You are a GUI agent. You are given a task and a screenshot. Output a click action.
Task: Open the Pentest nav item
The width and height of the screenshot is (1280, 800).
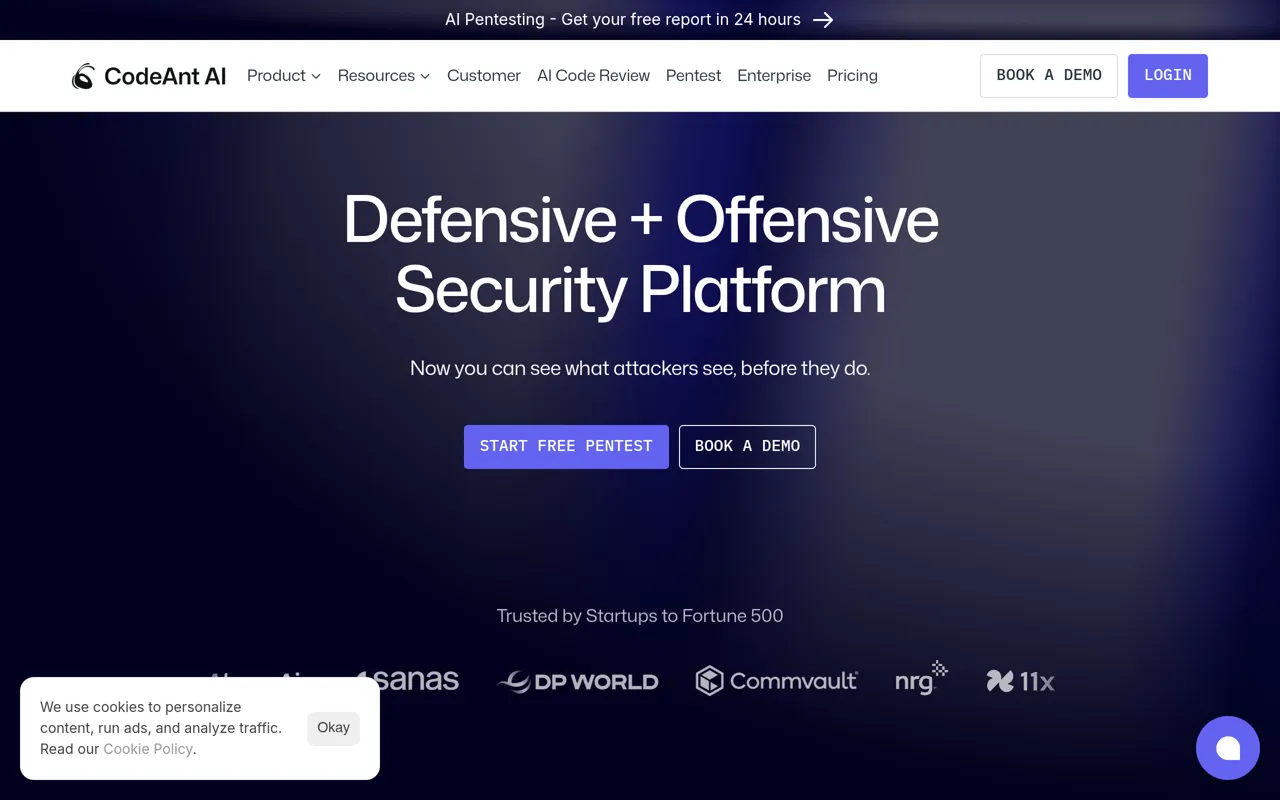693,76
